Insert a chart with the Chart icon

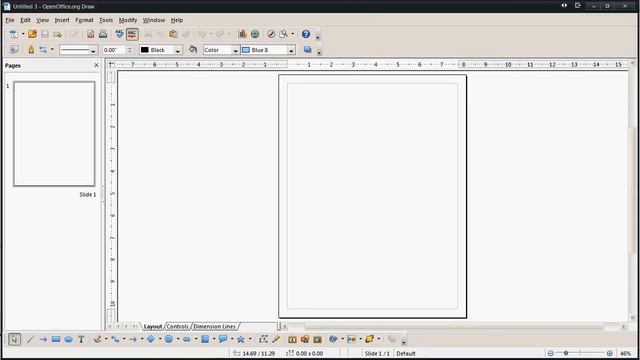(243, 34)
